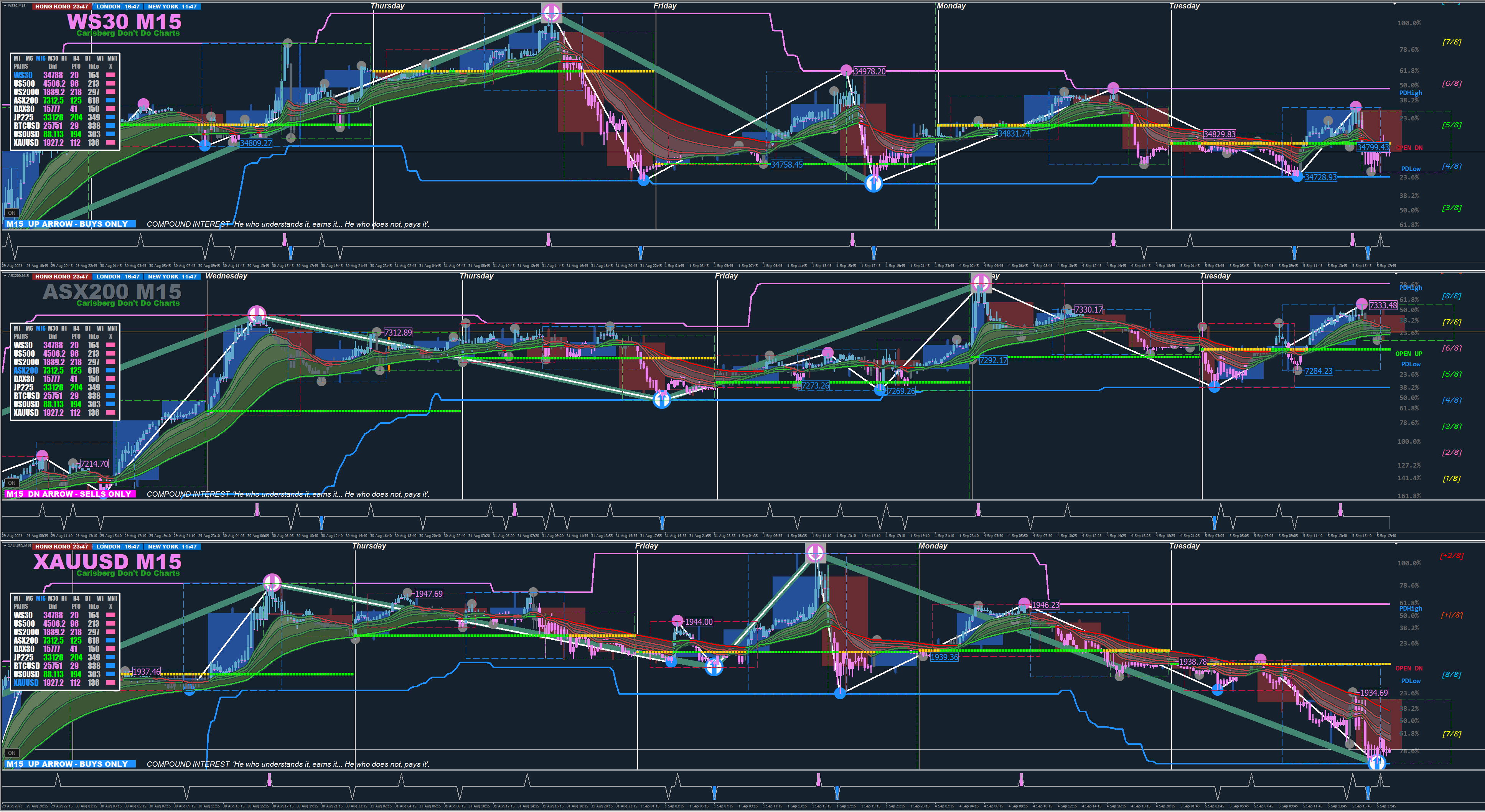Choose BTCUSD in the XAUUSD chart pairs panel
The height and width of the screenshot is (812, 1485).
26,665
